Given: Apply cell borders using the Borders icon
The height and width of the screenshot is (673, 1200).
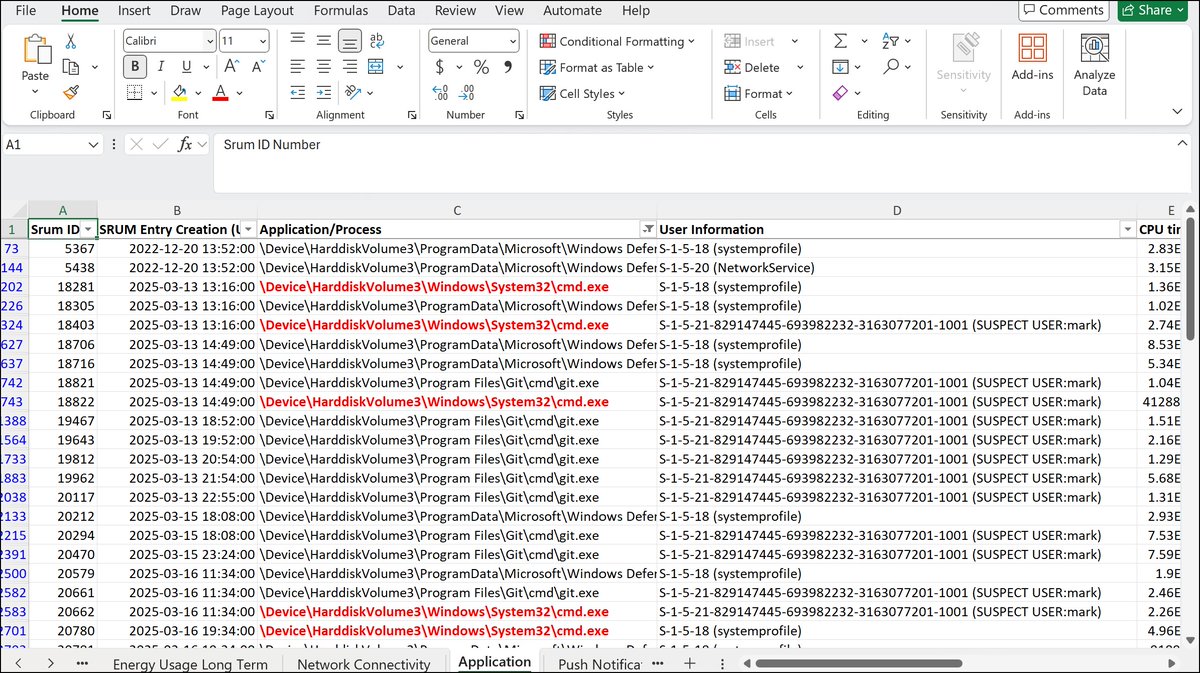Looking at the screenshot, I should (x=135, y=93).
